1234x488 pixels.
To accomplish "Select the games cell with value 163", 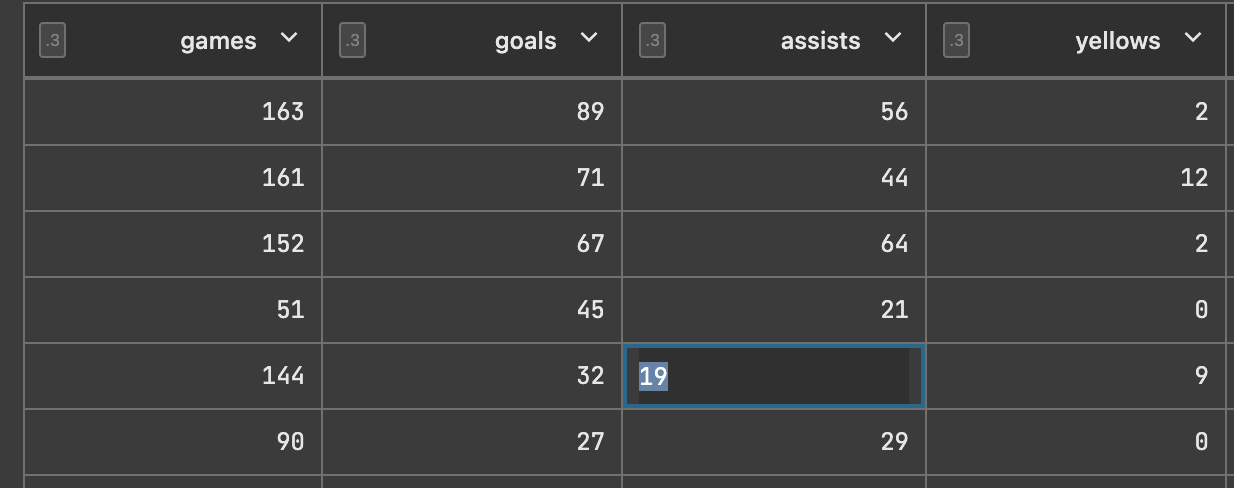I will pyautogui.click(x=173, y=111).
